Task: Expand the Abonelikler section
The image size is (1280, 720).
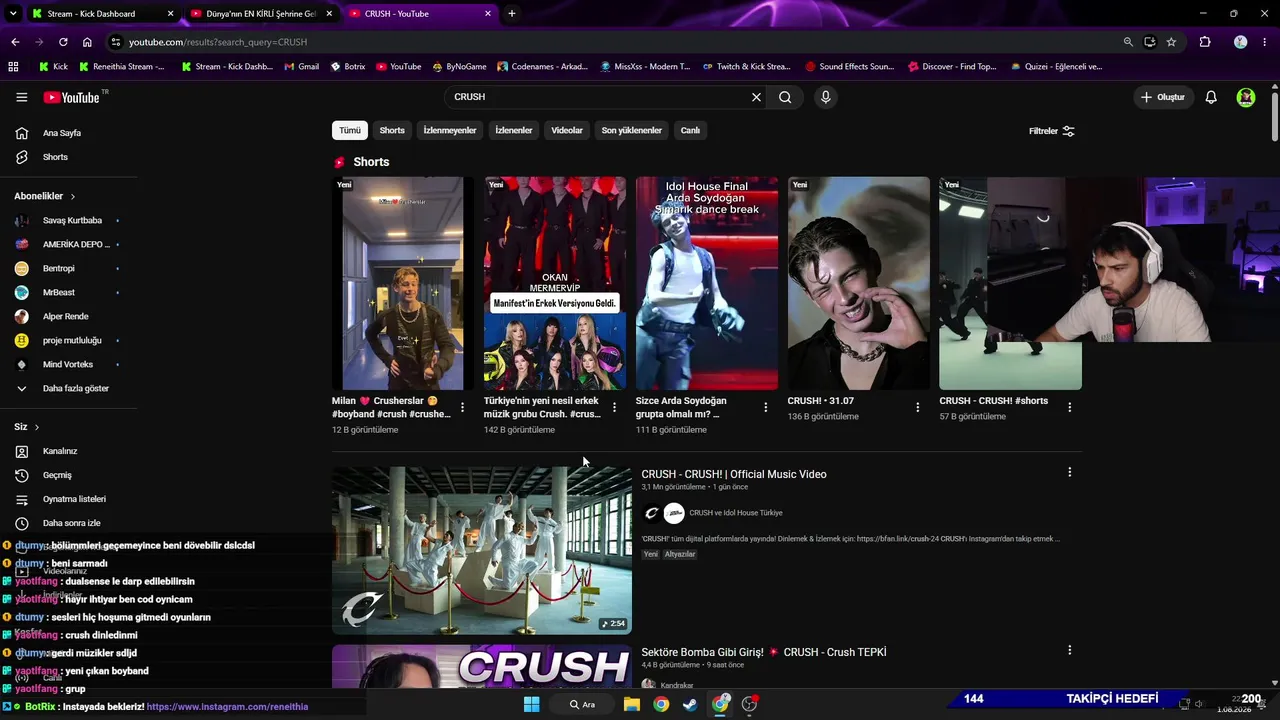Action: point(45,196)
